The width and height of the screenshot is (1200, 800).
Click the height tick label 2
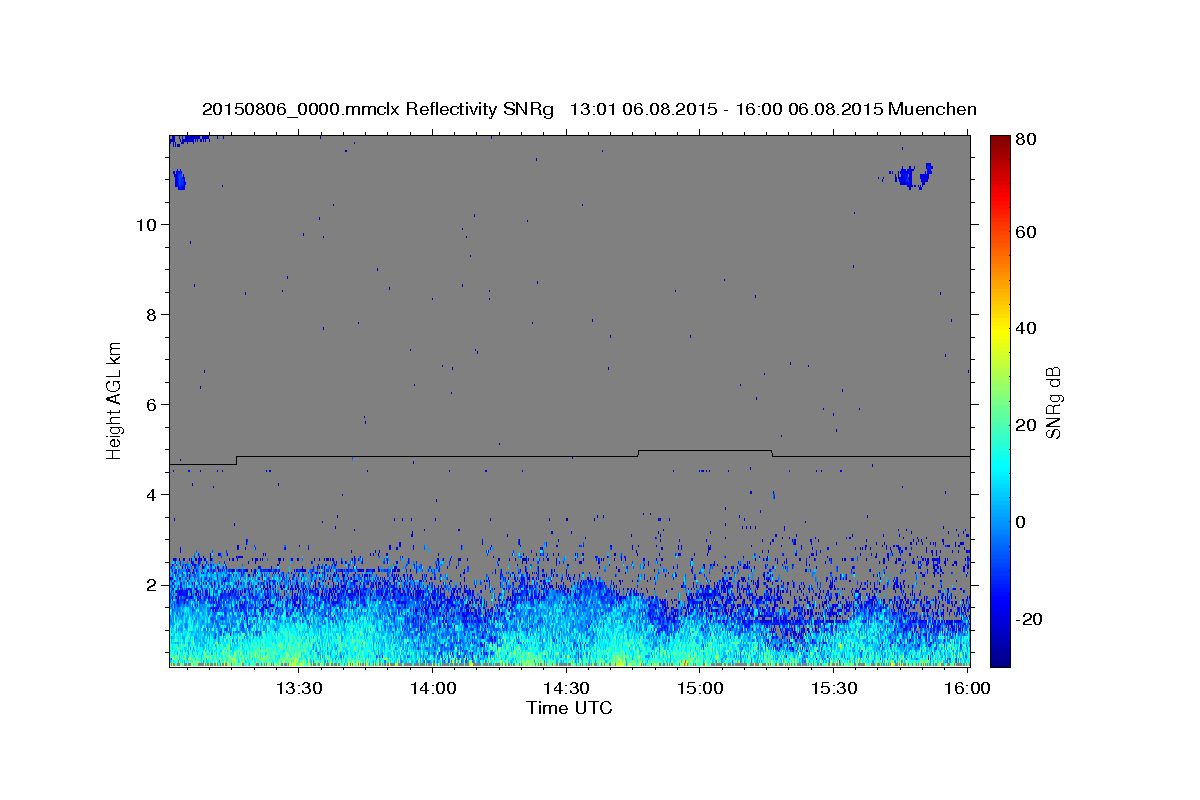point(150,584)
